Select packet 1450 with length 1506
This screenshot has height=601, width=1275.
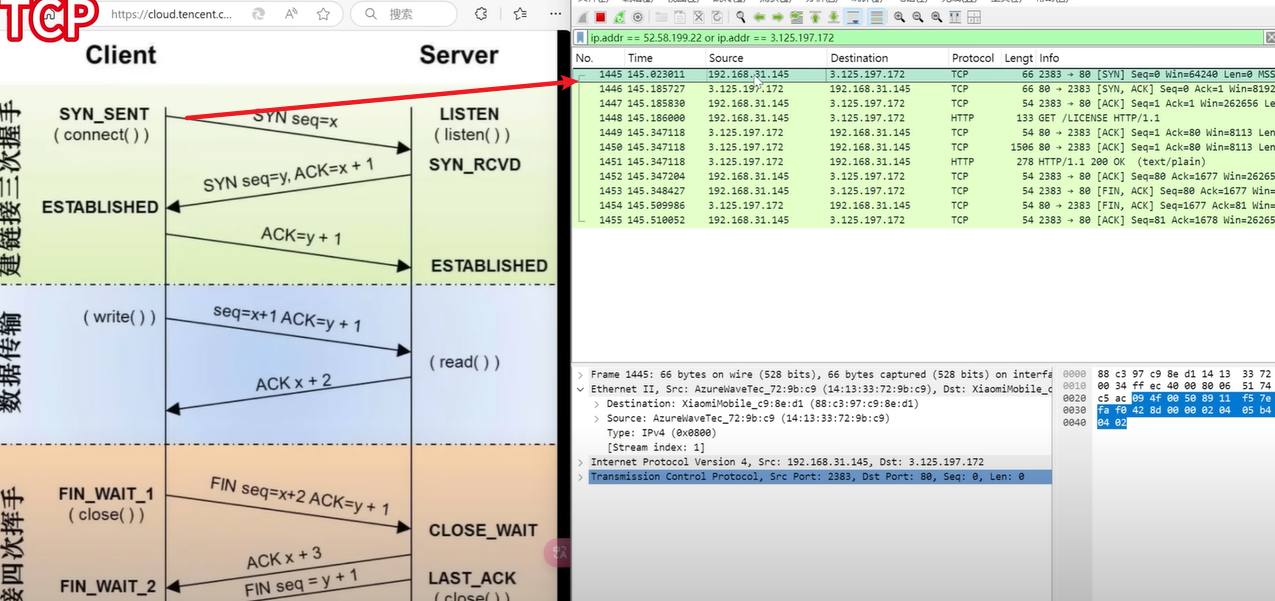click(924, 147)
